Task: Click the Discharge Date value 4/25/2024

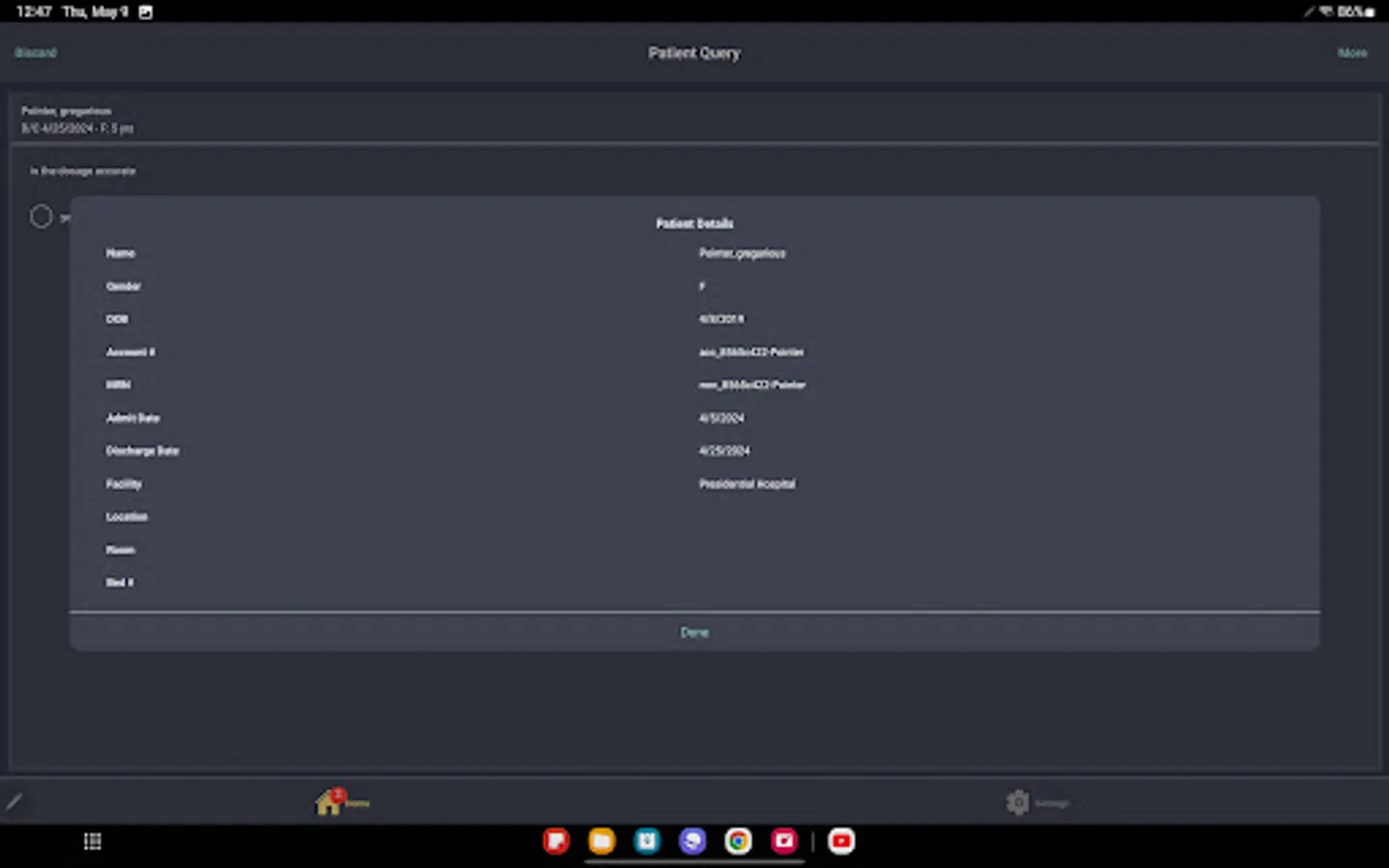Action: point(724,451)
